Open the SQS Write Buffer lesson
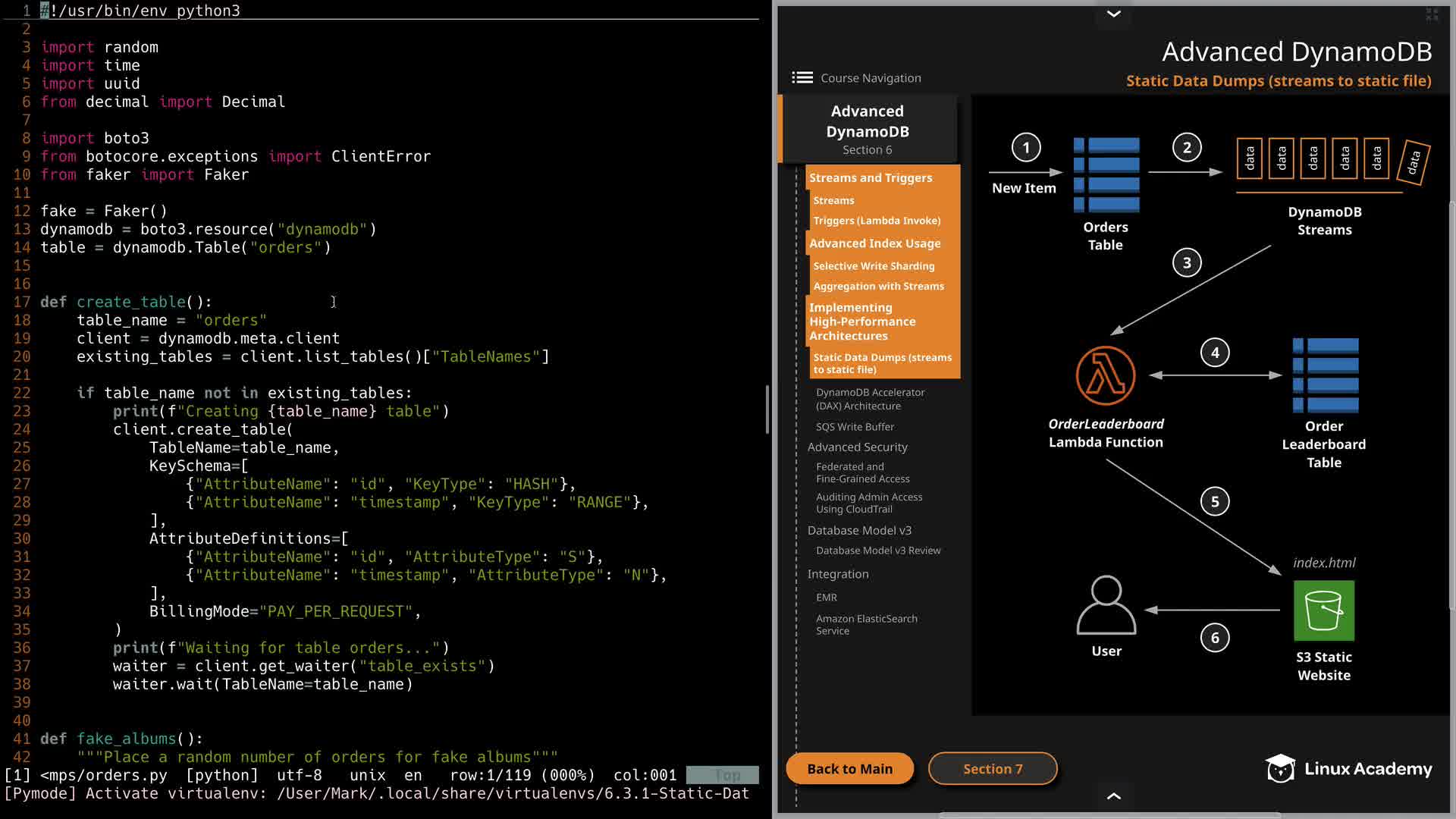 [x=855, y=427]
